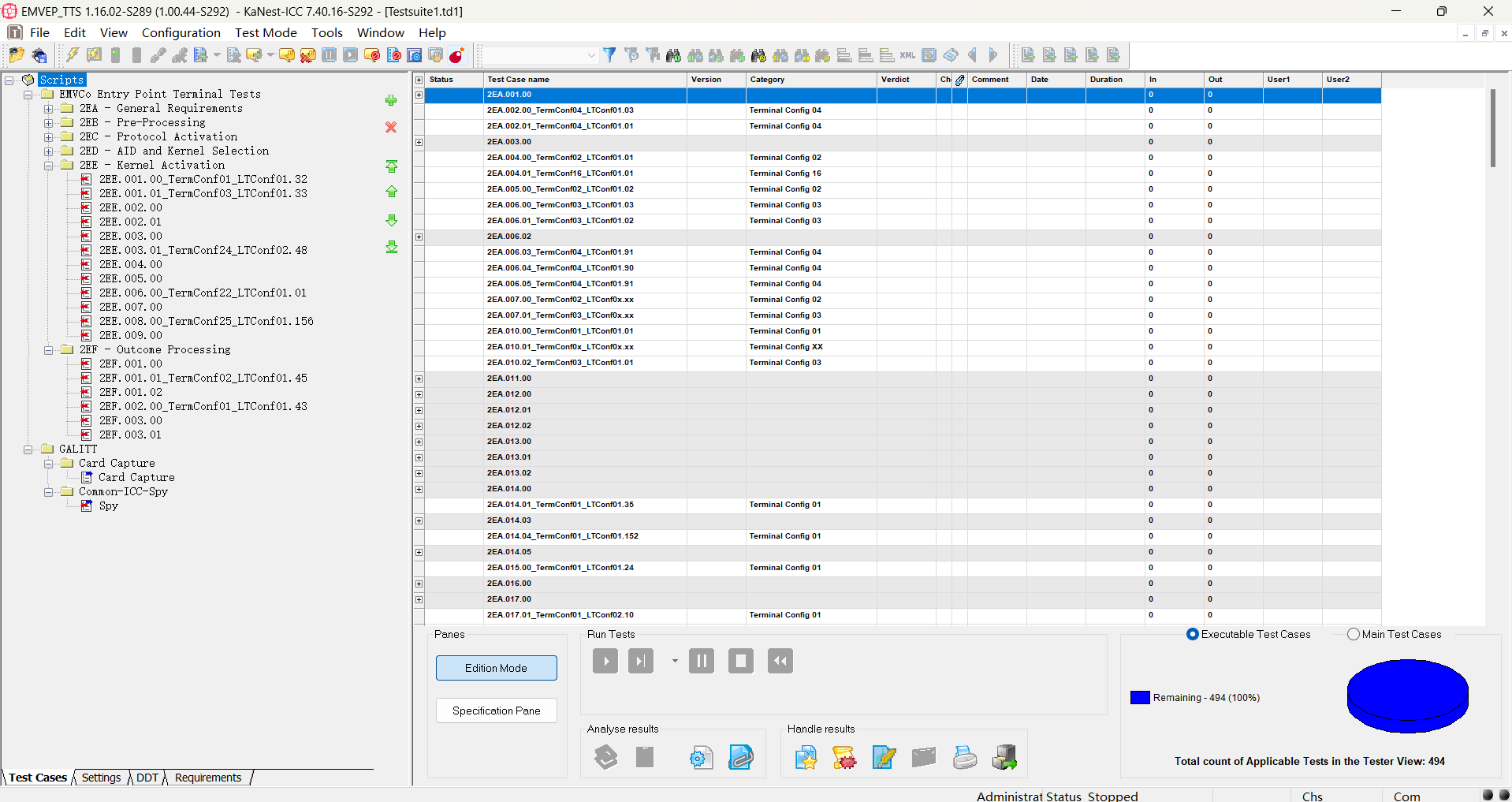Image resolution: width=1512 pixels, height=802 pixels.
Task: Expand the 2EA.003.00 test case row
Action: (x=419, y=142)
